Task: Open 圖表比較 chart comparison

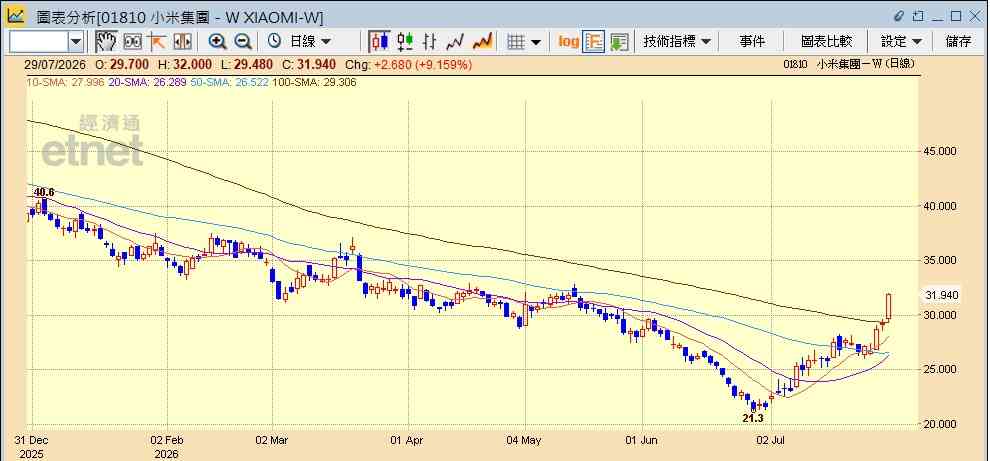Action: 826,42
